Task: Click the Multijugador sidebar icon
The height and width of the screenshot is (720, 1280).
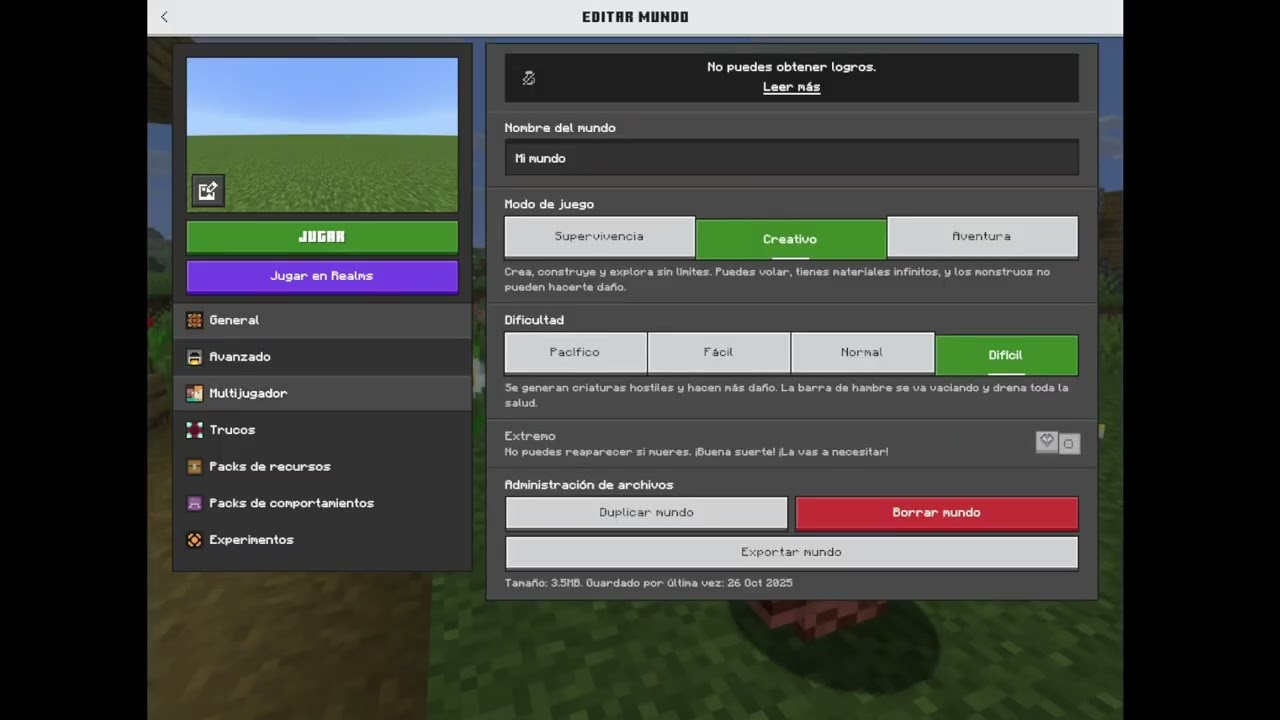Action: [x=194, y=393]
